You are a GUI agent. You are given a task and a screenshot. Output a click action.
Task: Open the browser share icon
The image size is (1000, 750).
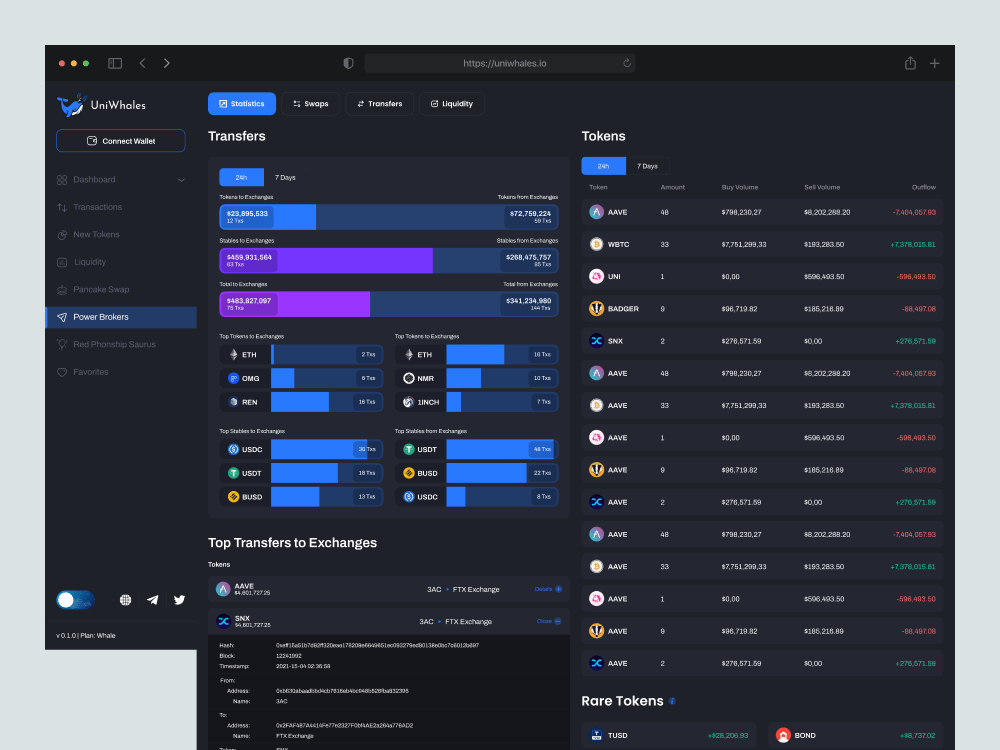pos(910,63)
